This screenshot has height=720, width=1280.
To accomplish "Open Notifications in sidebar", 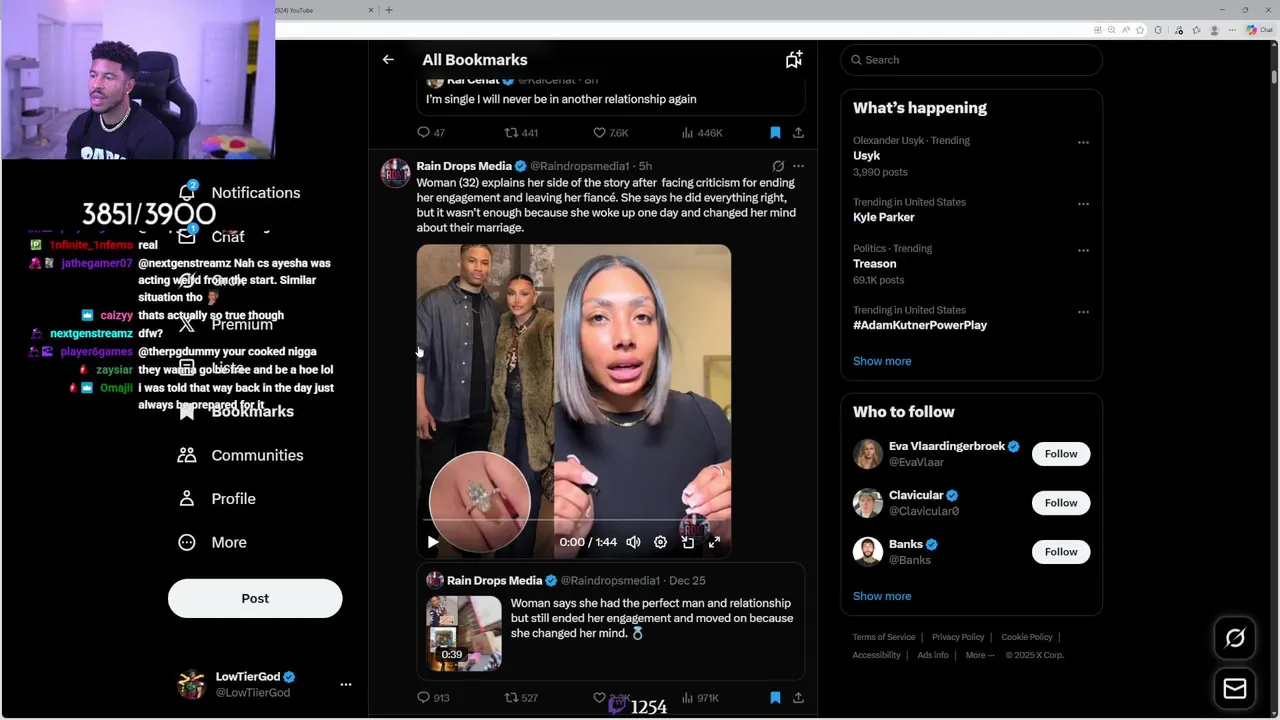I will click(240, 192).
